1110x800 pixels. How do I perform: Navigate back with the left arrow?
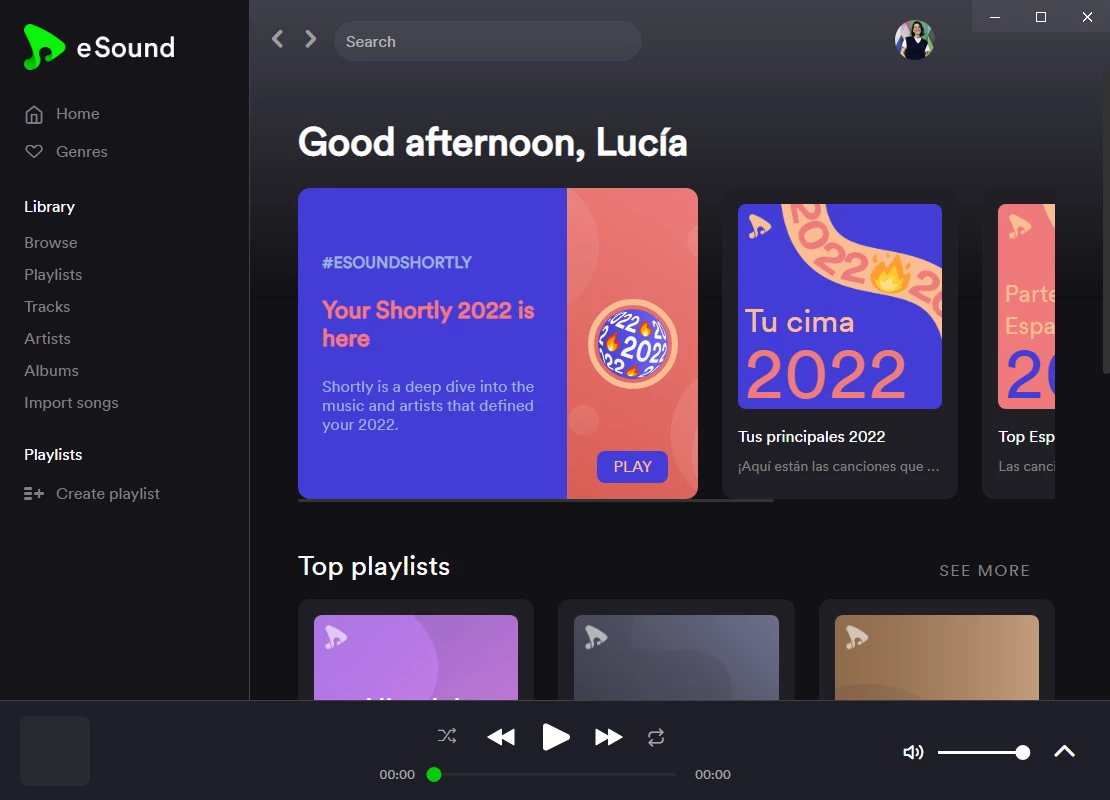click(278, 39)
